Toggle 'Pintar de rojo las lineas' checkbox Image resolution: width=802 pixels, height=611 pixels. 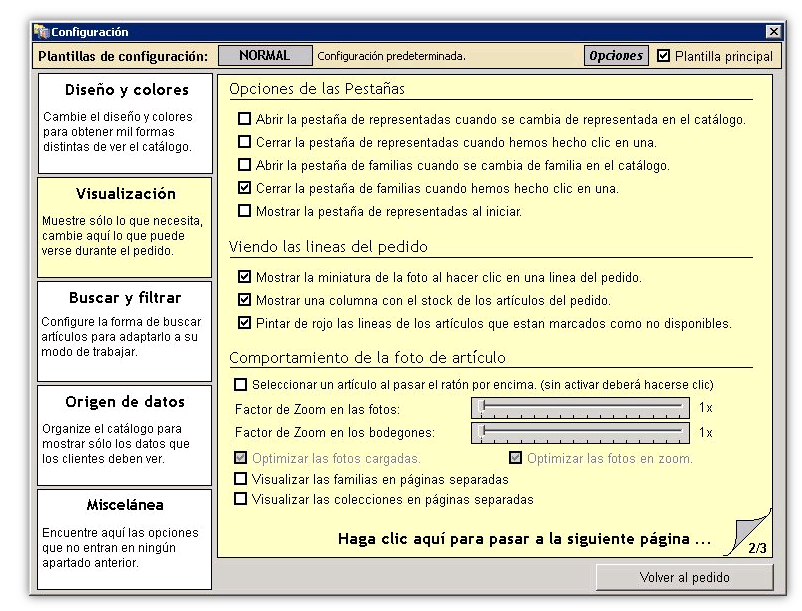click(244, 323)
